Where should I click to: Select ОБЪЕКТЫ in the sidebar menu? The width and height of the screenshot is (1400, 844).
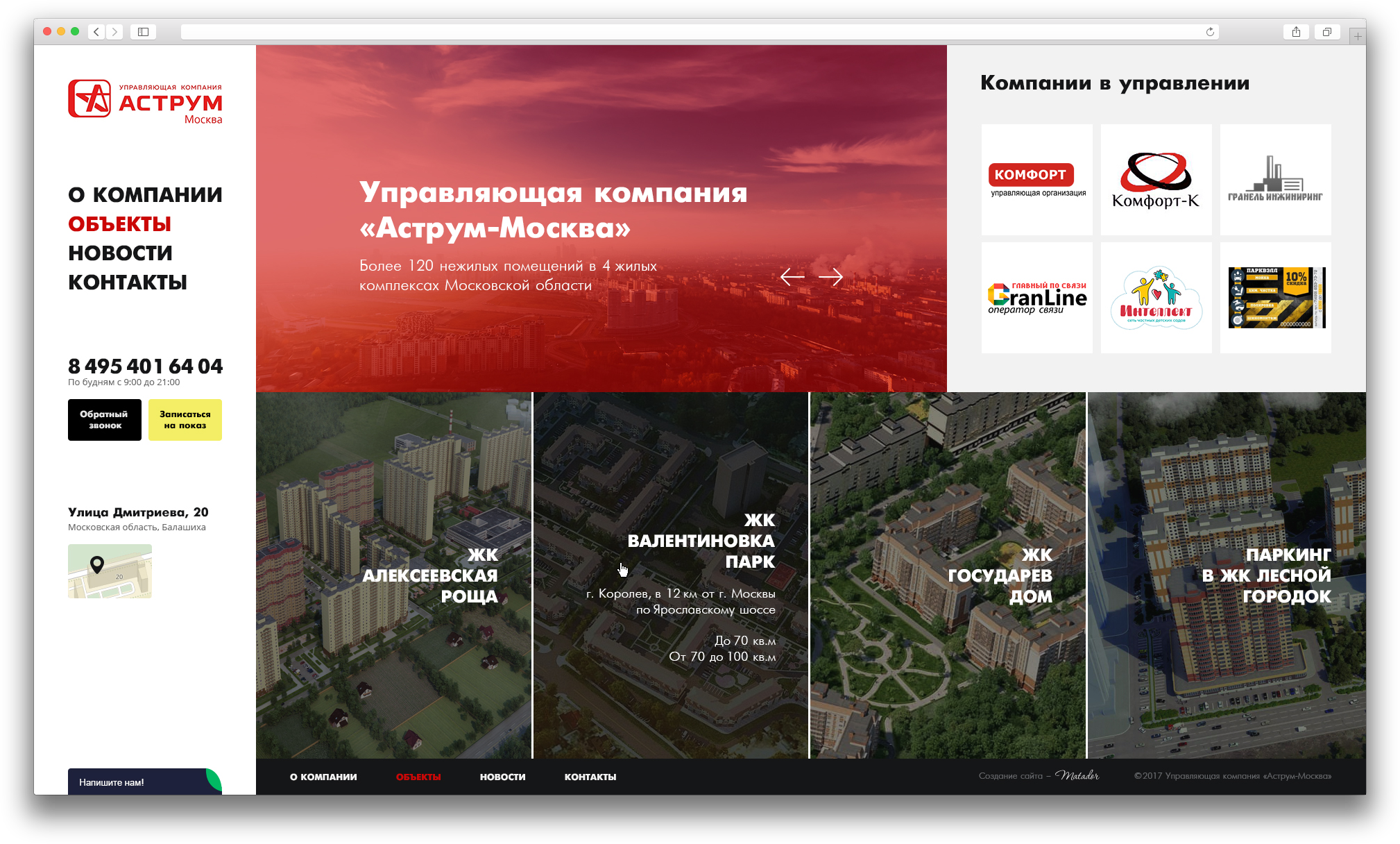pos(119,224)
